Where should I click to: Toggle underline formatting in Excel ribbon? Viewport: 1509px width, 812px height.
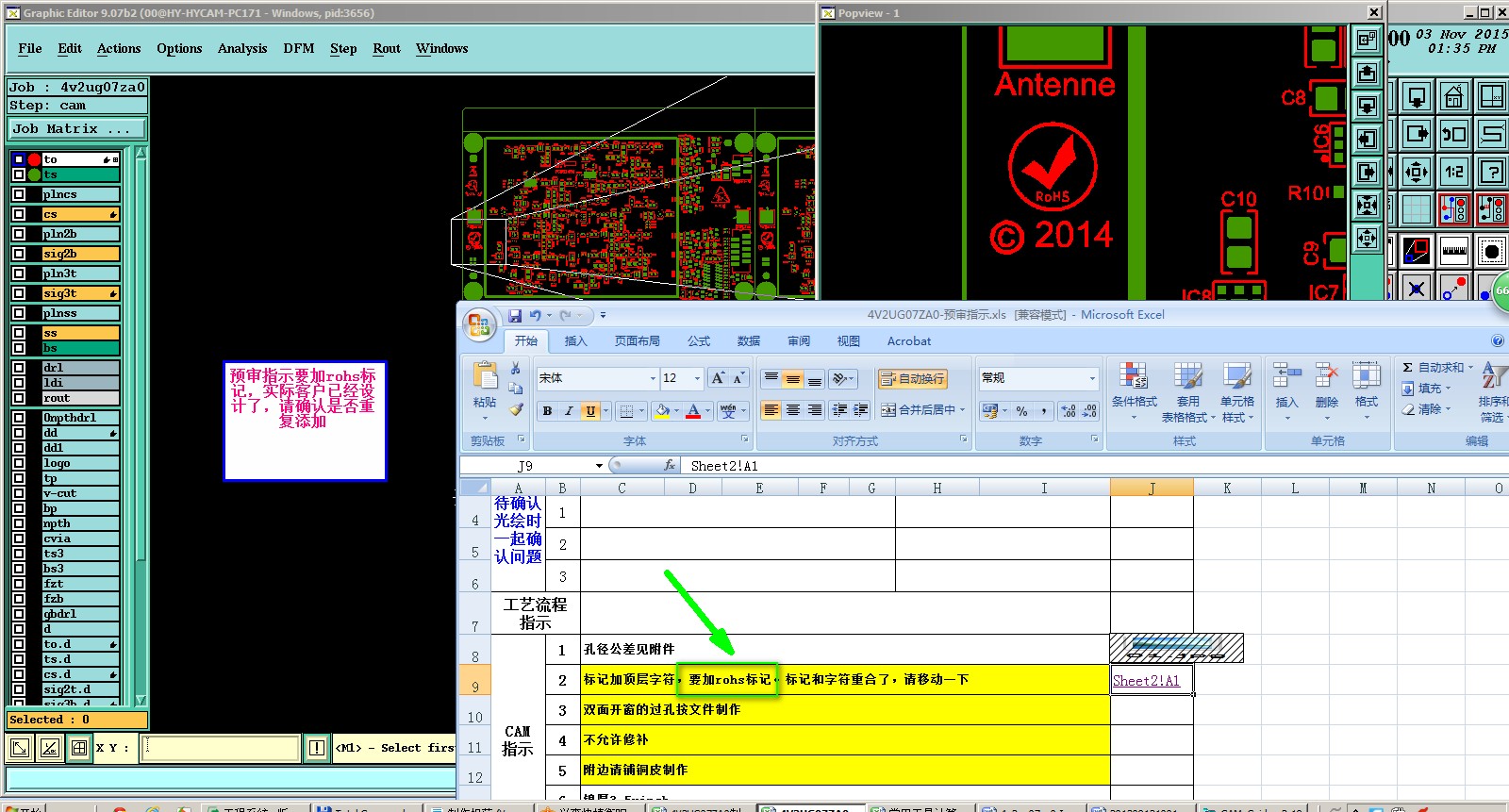(590, 410)
